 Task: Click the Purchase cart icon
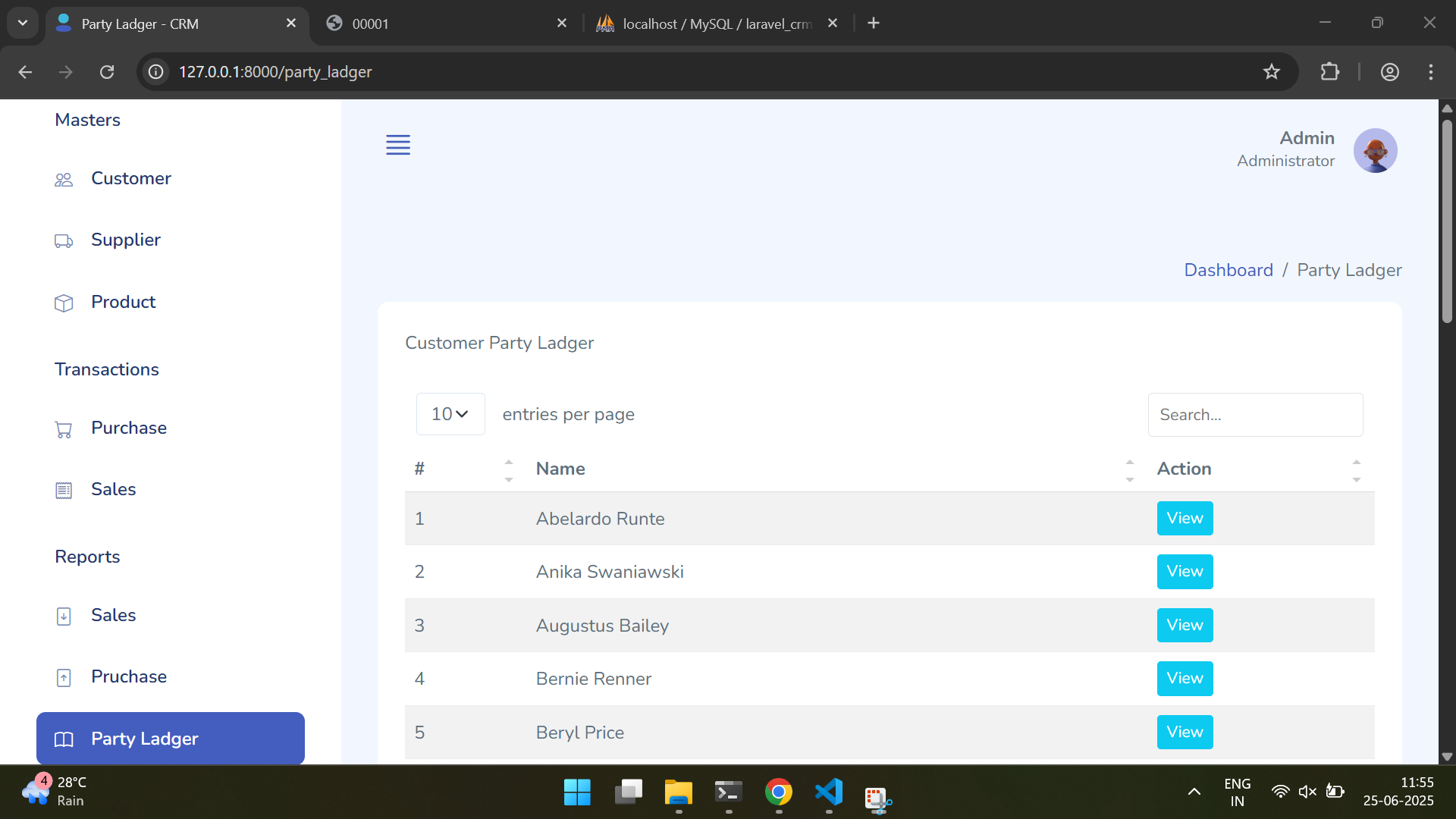[x=64, y=429]
